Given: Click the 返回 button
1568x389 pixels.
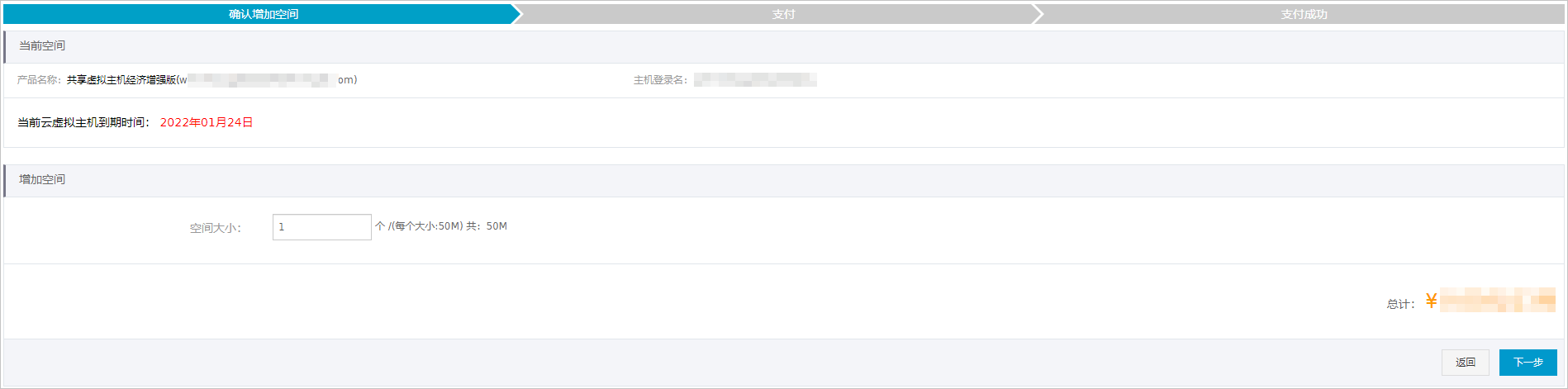Looking at the screenshot, I should coord(1466,363).
